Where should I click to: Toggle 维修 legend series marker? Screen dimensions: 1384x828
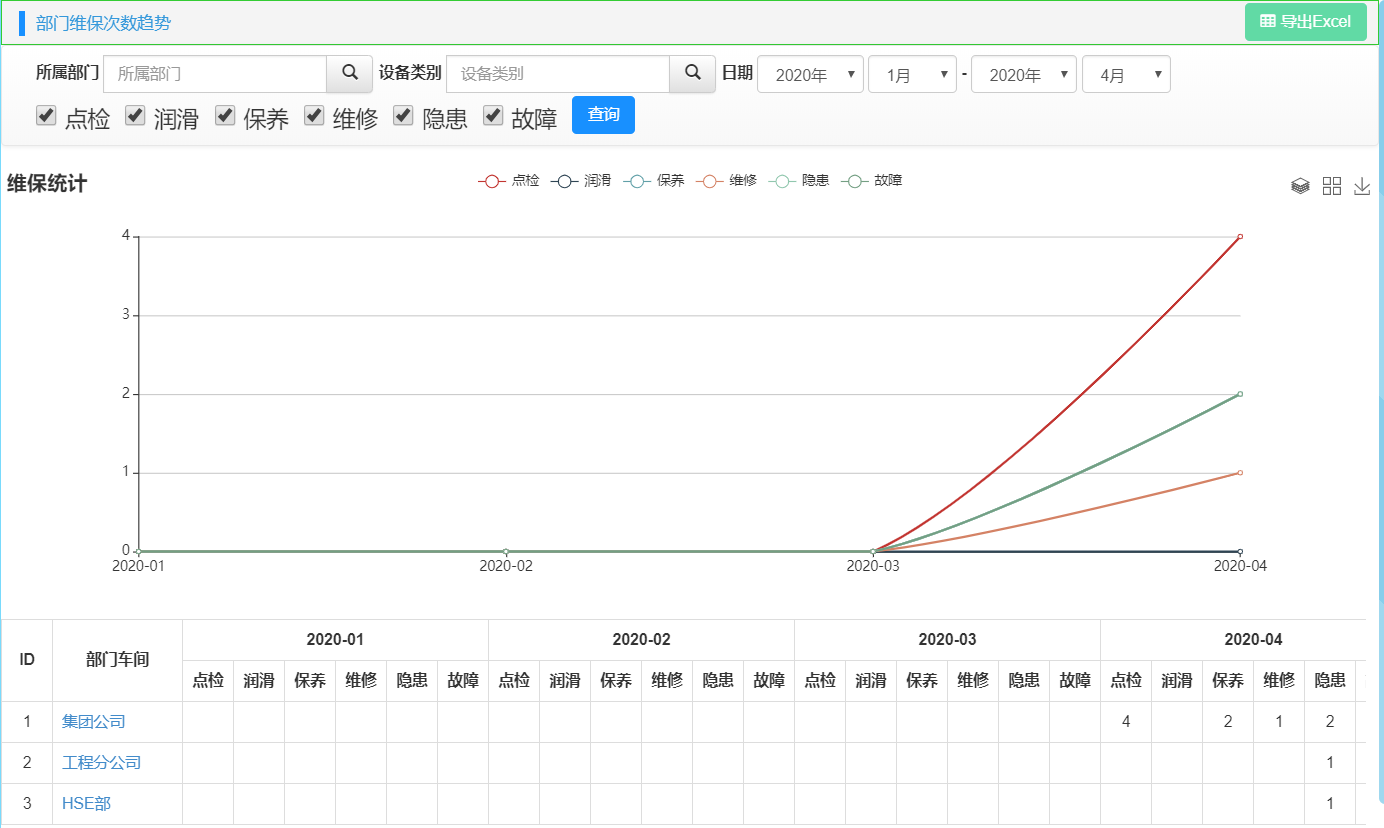pyautogui.click(x=708, y=181)
